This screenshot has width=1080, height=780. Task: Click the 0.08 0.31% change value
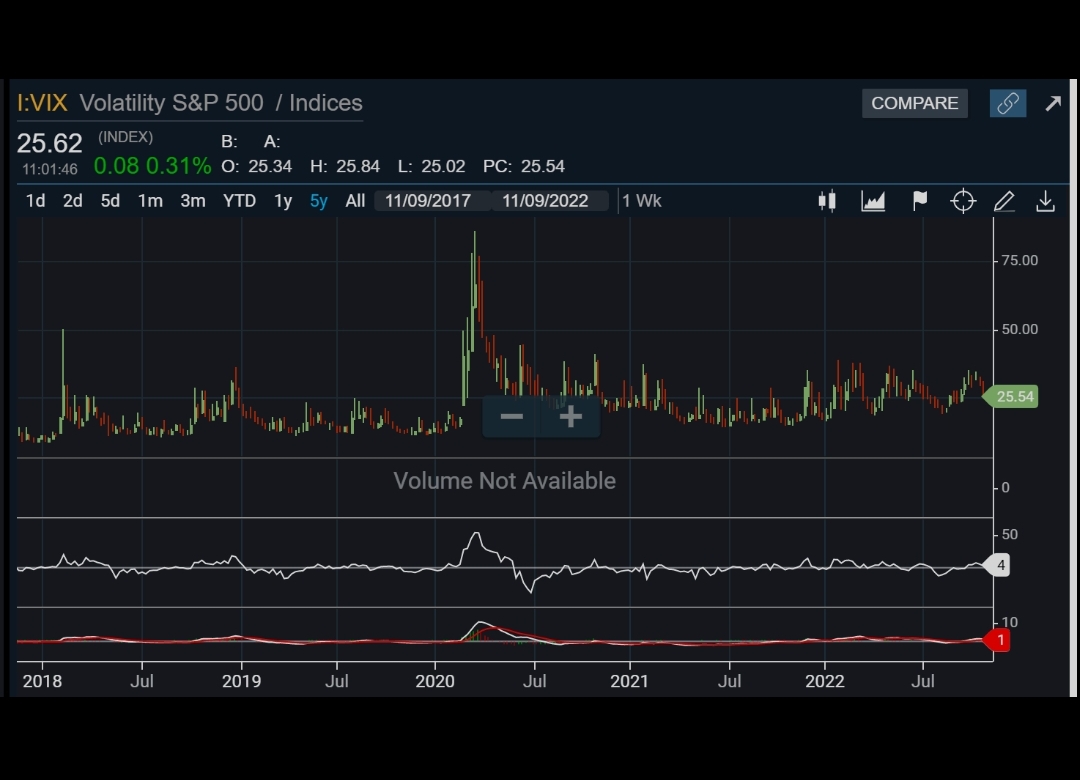tap(152, 165)
